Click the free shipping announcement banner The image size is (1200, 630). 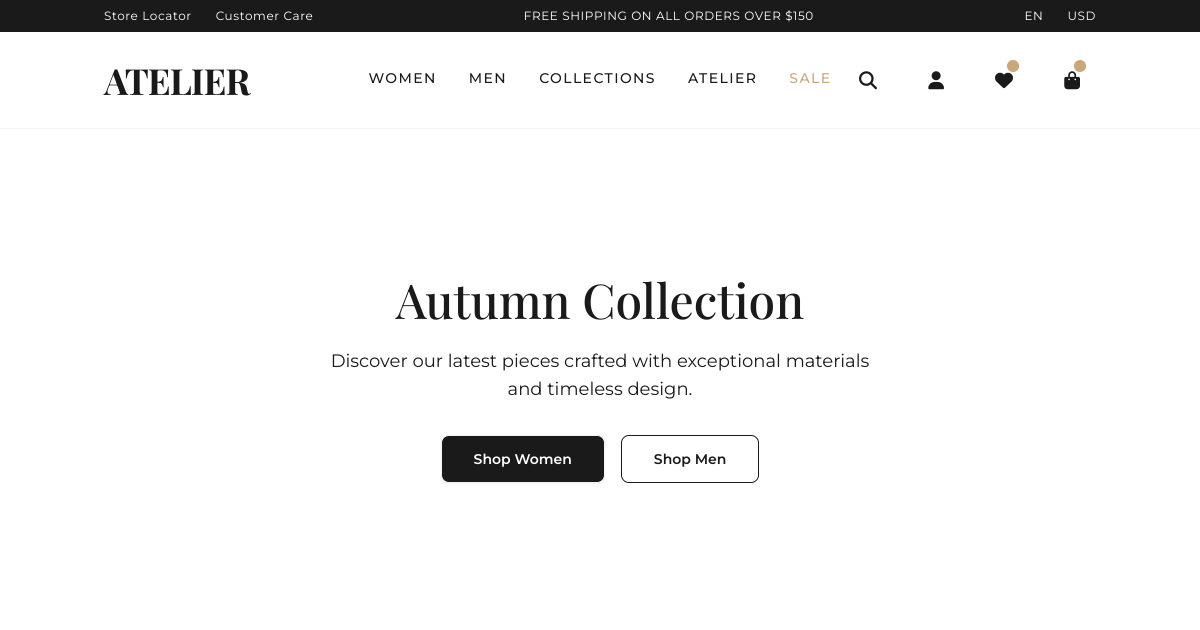tap(668, 16)
